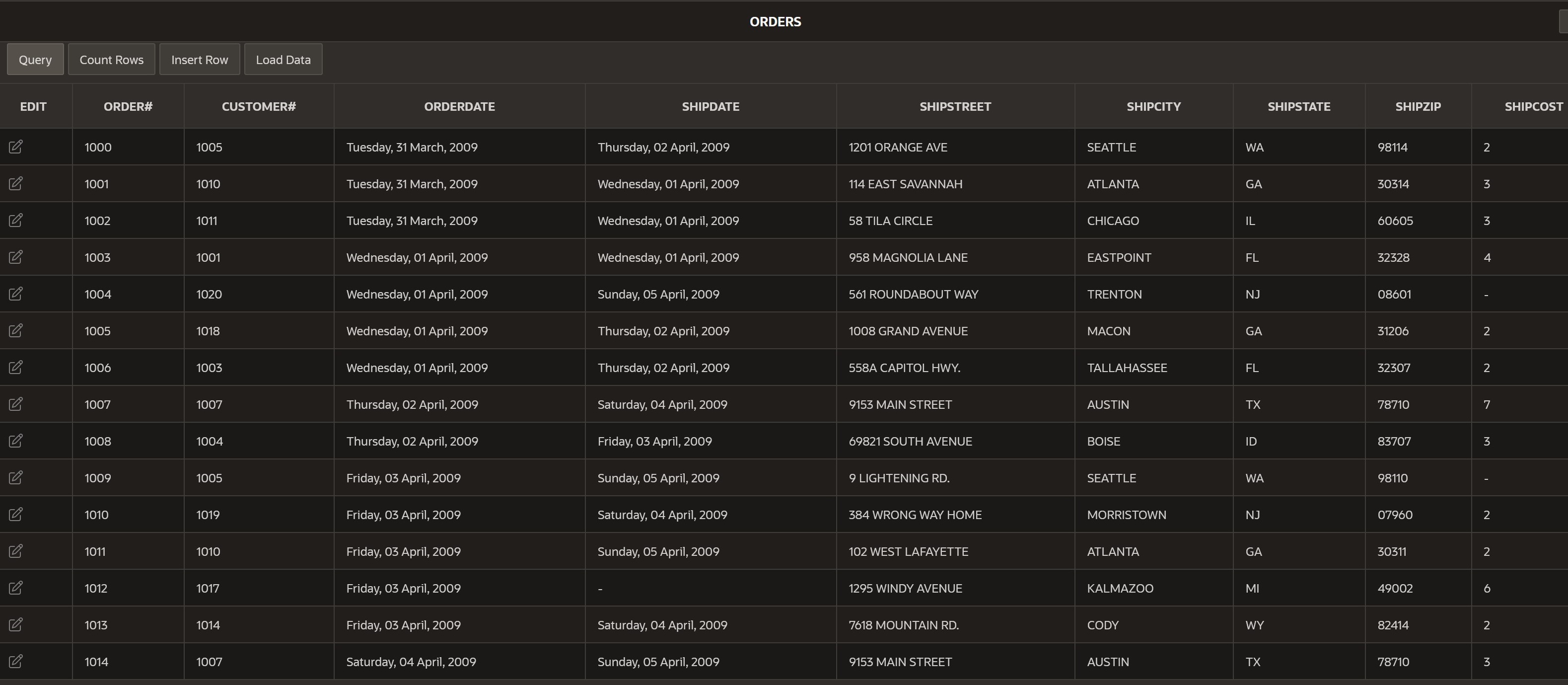Click the CUSTOMER# column header
Viewport: 1568px width, 685px height.
(x=259, y=106)
